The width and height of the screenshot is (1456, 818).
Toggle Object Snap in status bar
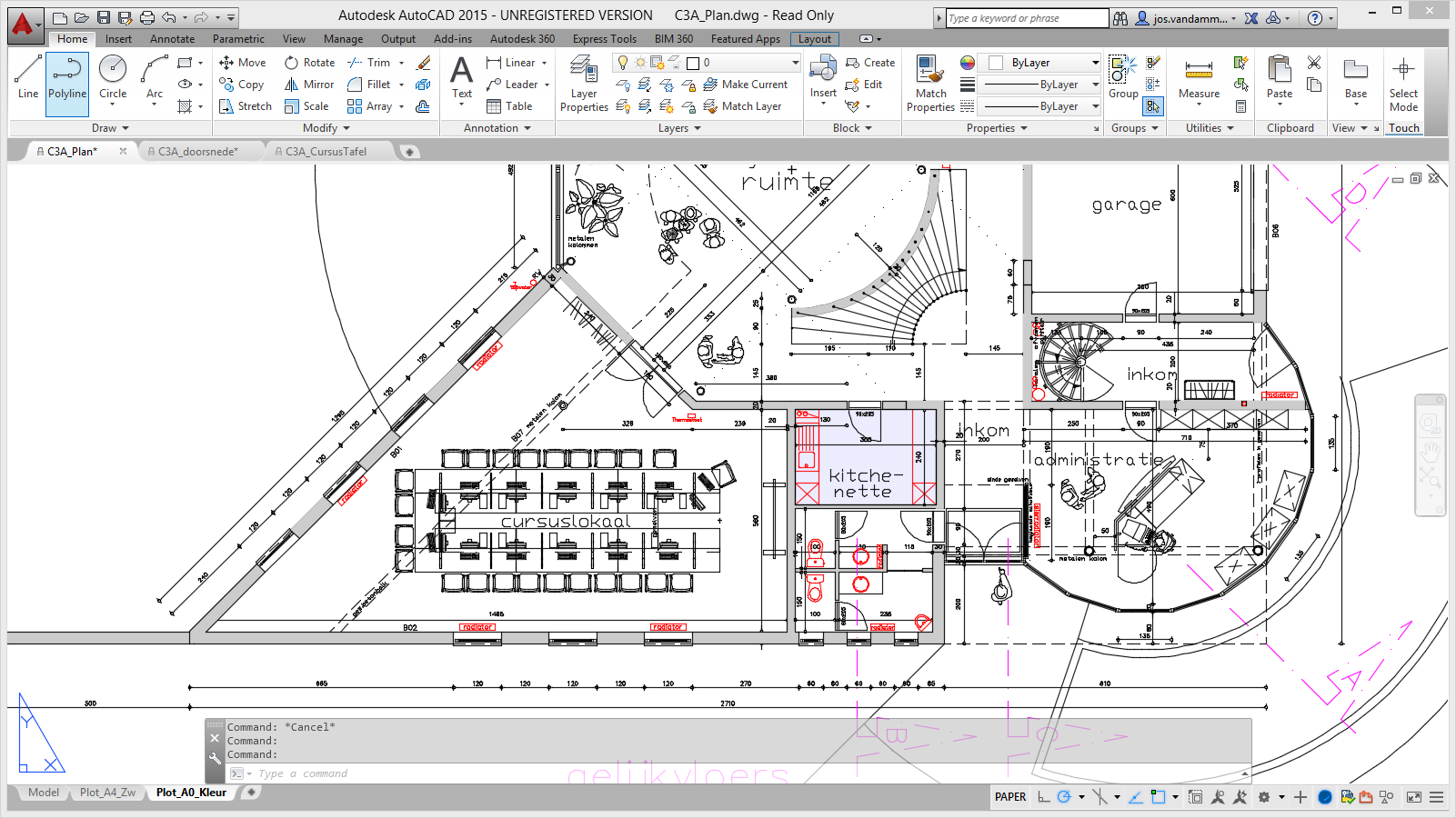point(1158,797)
